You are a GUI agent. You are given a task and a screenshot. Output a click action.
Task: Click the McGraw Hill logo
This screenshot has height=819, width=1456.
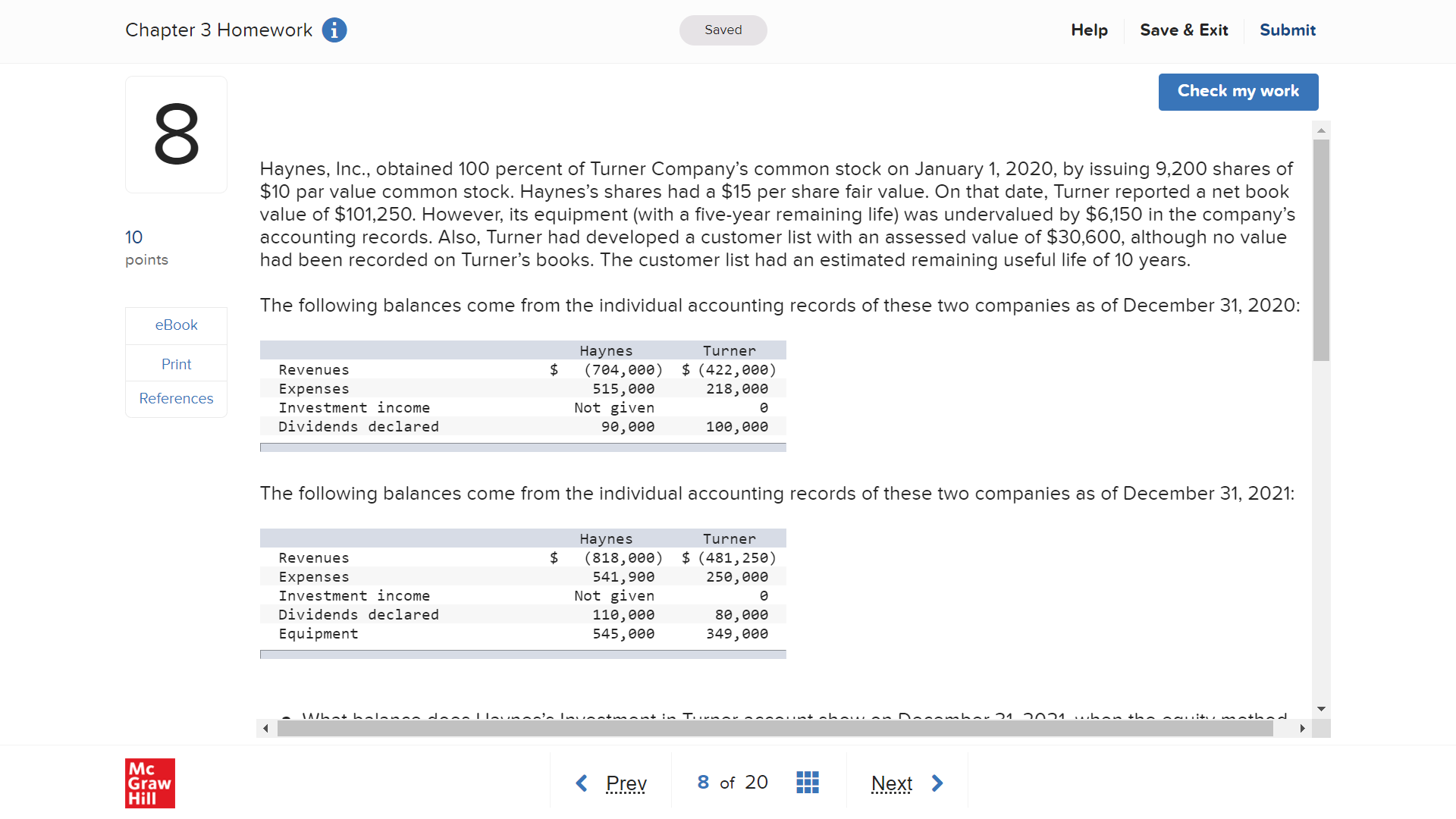[150, 783]
